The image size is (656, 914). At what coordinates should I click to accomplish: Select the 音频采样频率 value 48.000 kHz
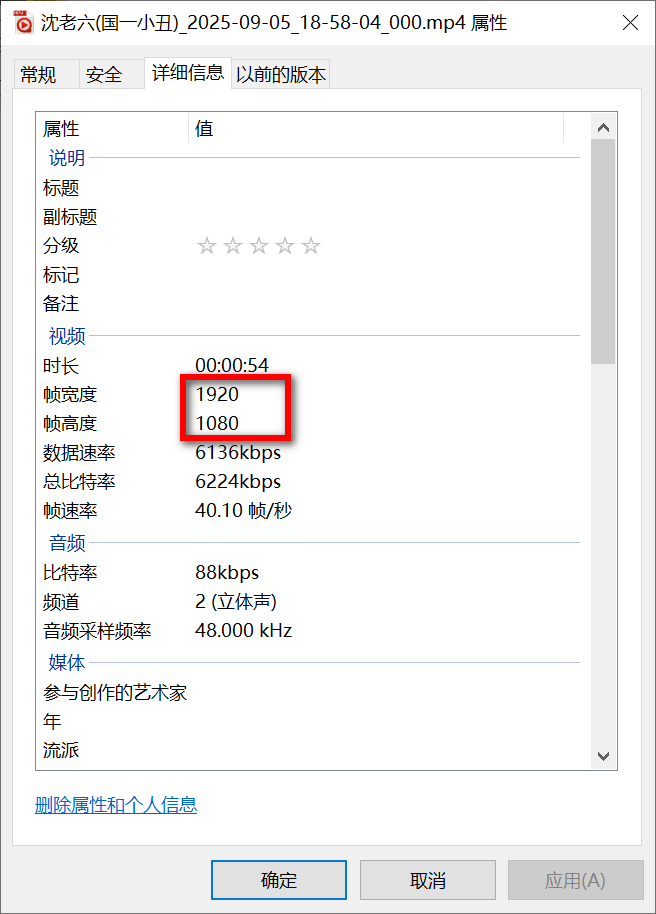point(243,631)
